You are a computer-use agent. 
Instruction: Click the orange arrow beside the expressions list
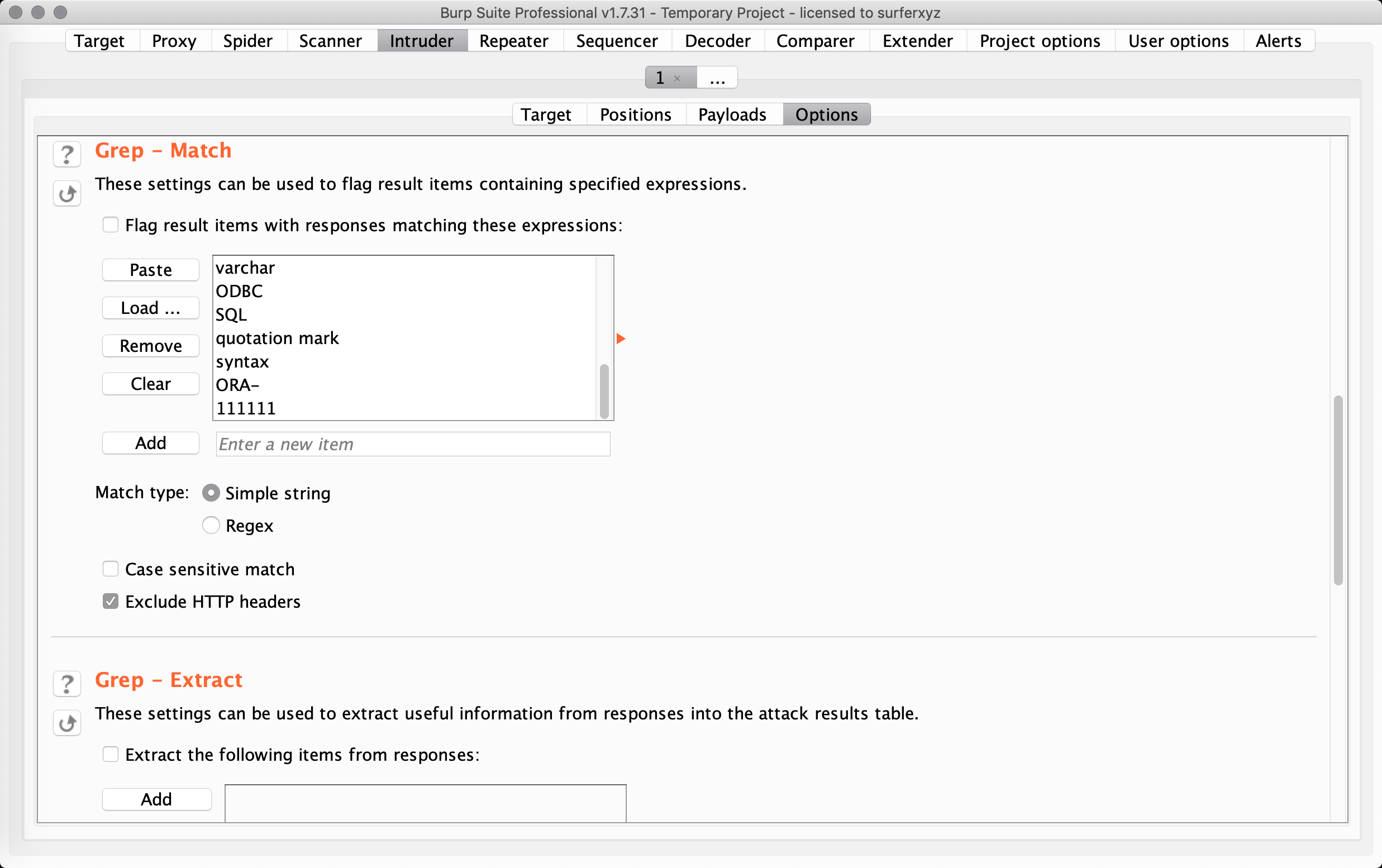coord(621,338)
